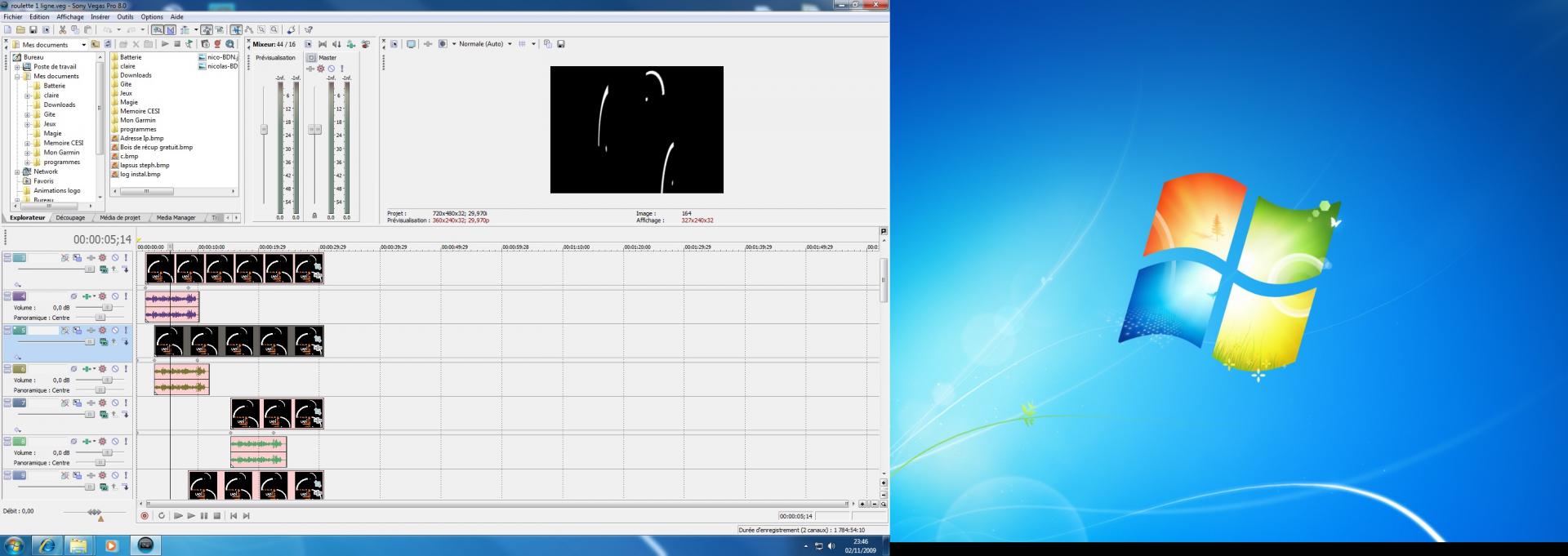Mute the Master bus in mixer
The height and width of the screenshot is (556, 1568).
click(x=331, y=69)
